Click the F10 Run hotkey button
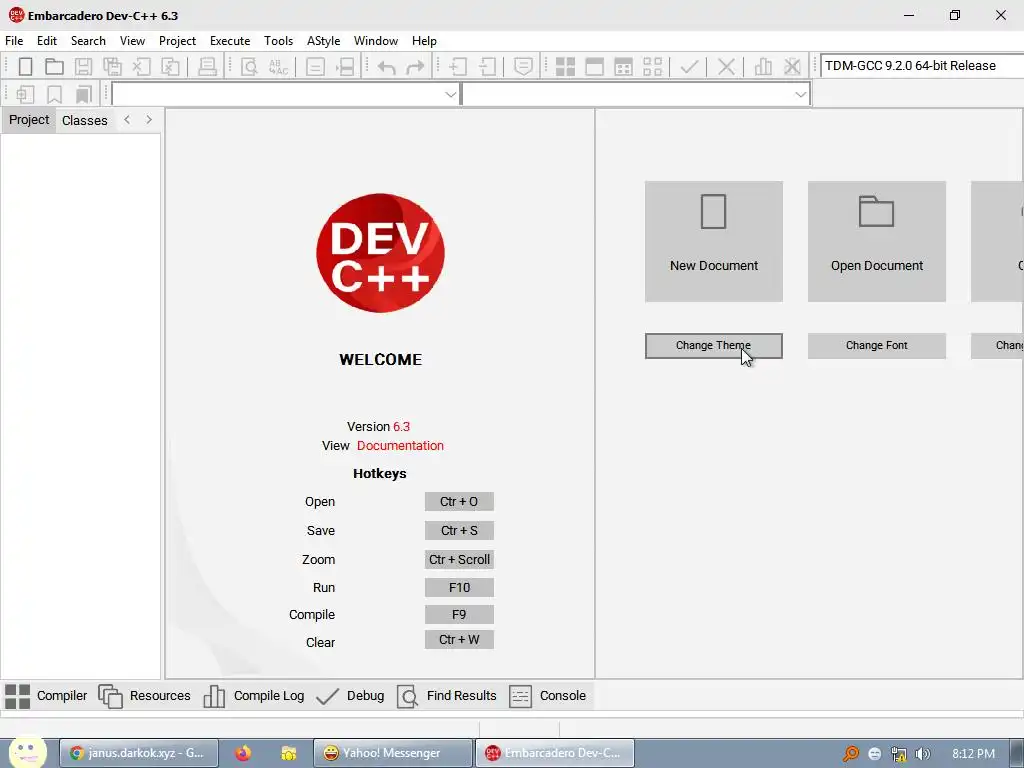 pos(459,588)
